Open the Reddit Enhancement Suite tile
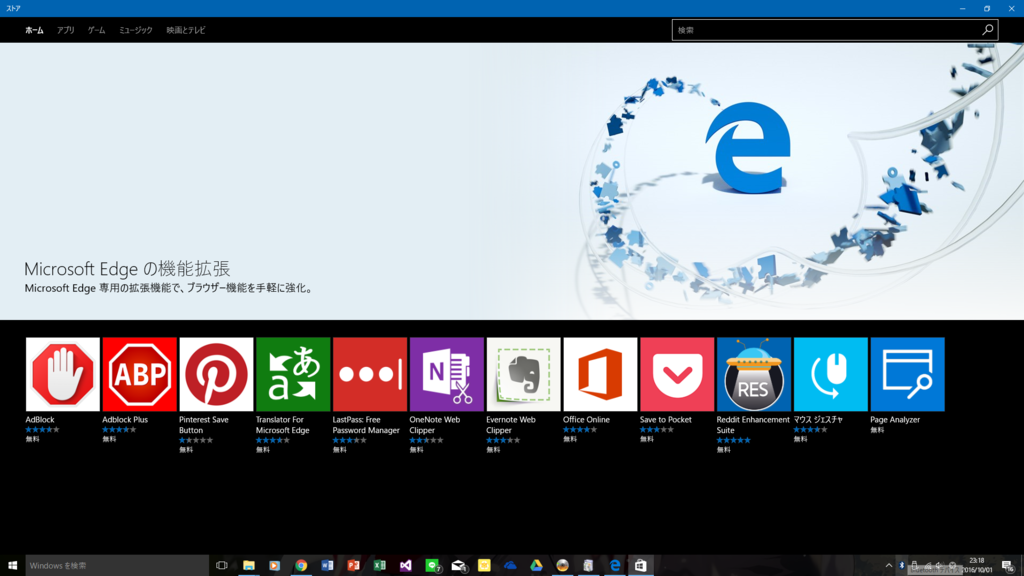The image size is (1024, 576). coord(754,374)
